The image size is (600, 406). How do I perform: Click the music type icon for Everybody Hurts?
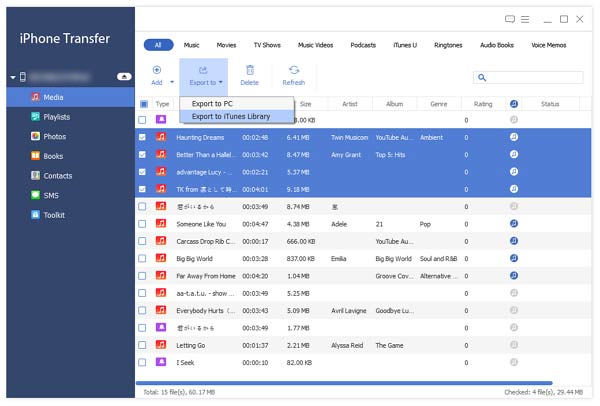161,310
